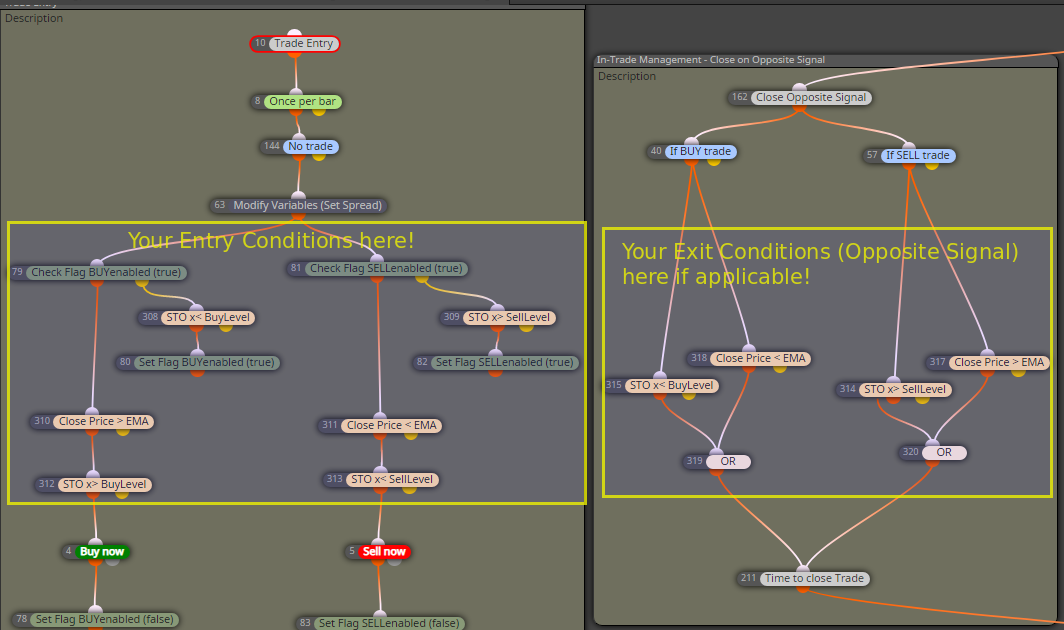Select Set Flag SELLenabled (true) node 82
1064x630 pixels.
496,363
